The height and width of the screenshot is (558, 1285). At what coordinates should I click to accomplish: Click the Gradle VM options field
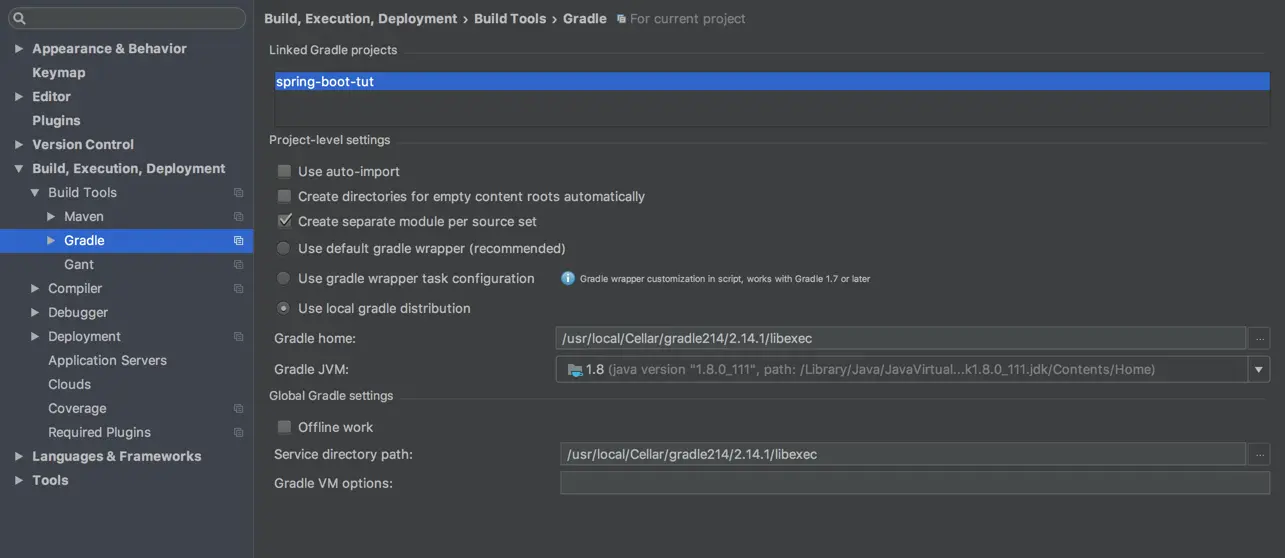[914, 484]
